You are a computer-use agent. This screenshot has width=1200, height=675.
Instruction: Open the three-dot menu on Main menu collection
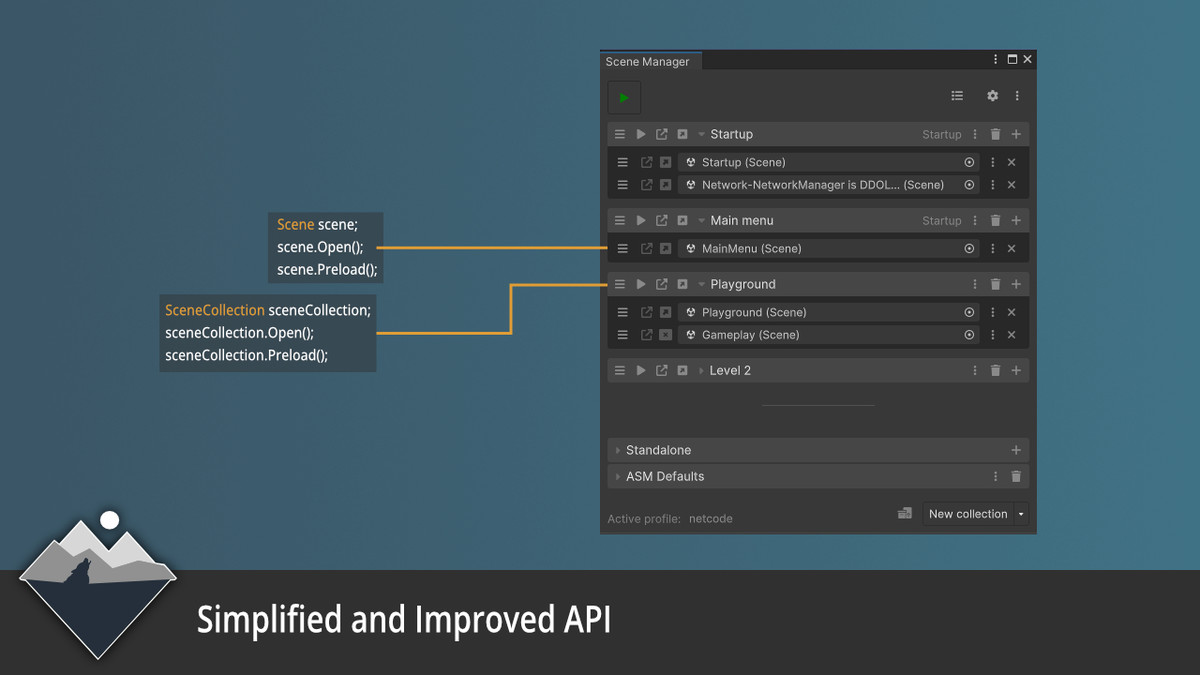[x=974, y=220]
